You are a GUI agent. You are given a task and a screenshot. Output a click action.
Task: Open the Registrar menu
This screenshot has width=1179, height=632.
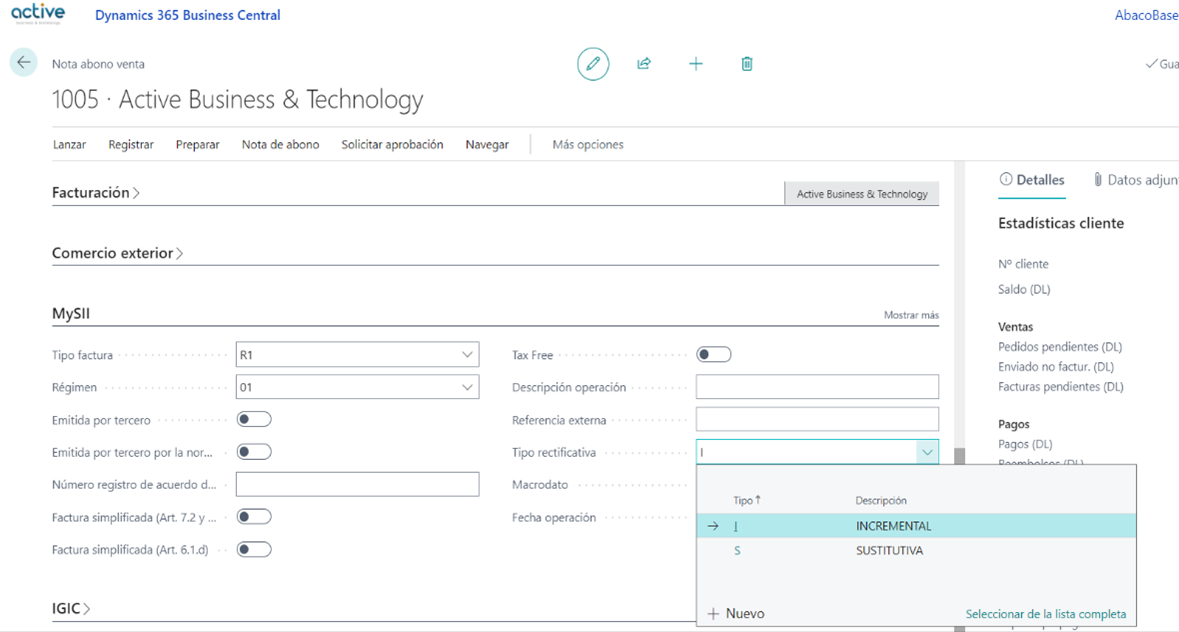(x=131, y=144)
